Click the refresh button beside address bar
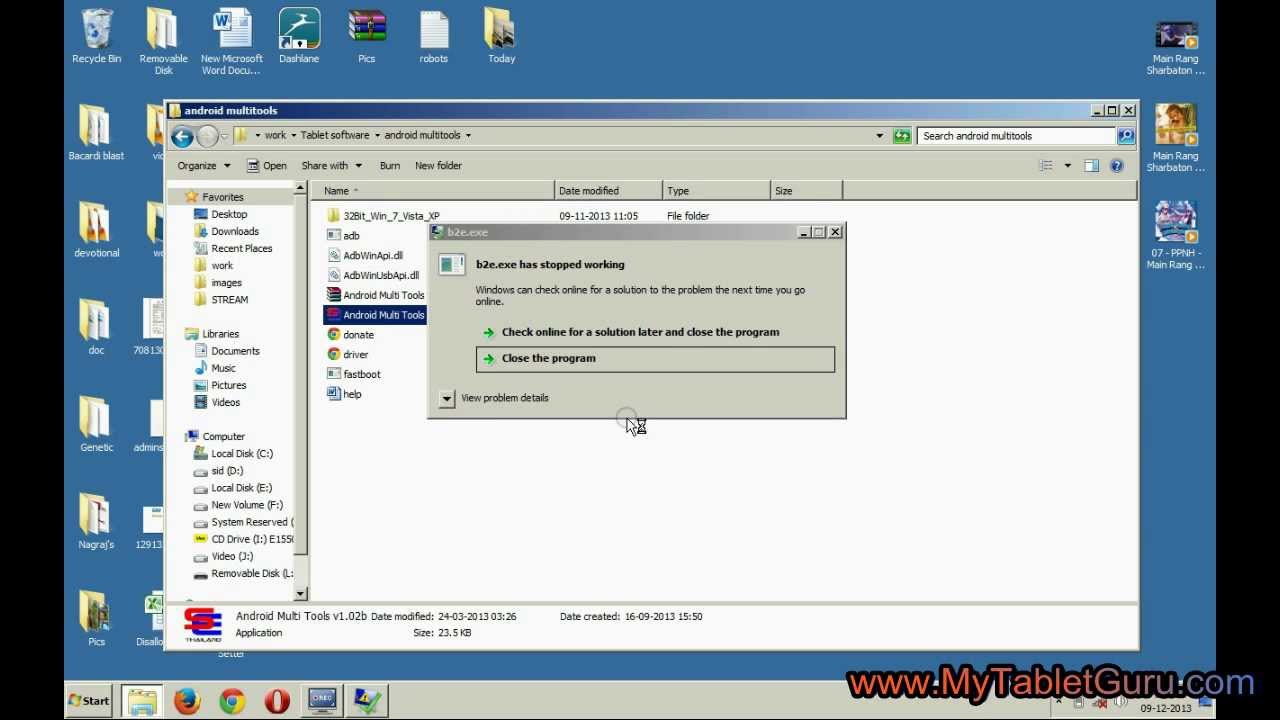 pos(902,136)
